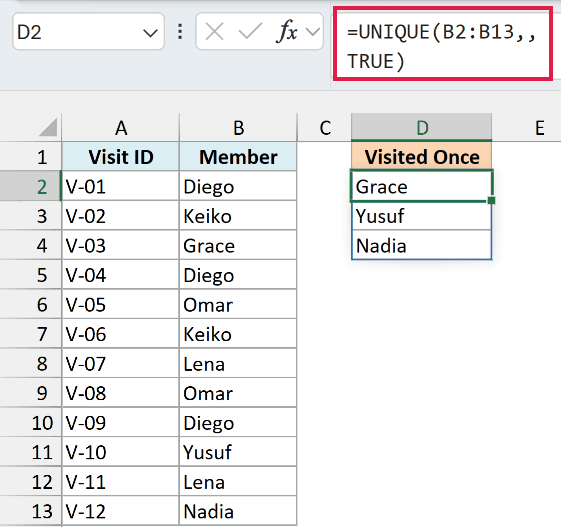Select row 8 header
Viewport: 561px width, 527px height.
coord(31,363)
